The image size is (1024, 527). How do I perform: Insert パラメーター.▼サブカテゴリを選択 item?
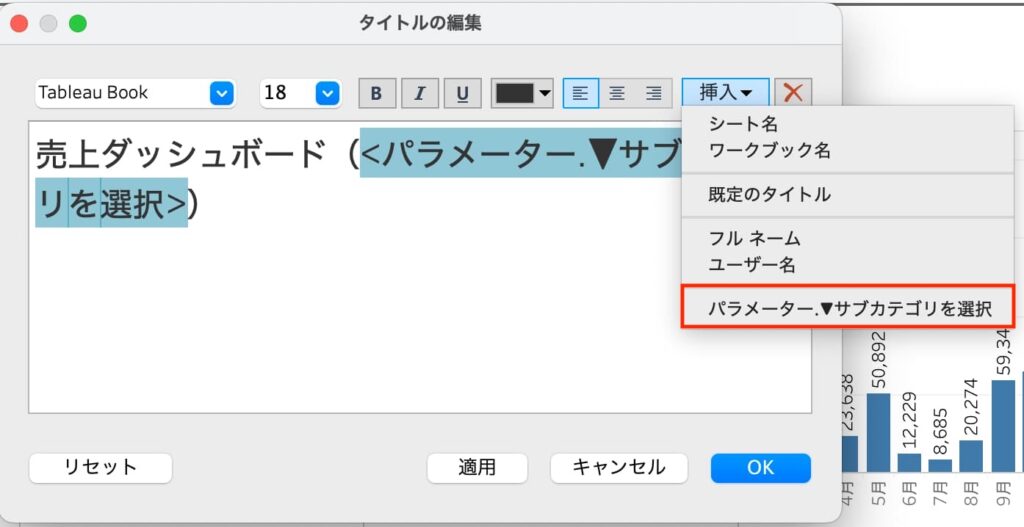tap(849, 308)
